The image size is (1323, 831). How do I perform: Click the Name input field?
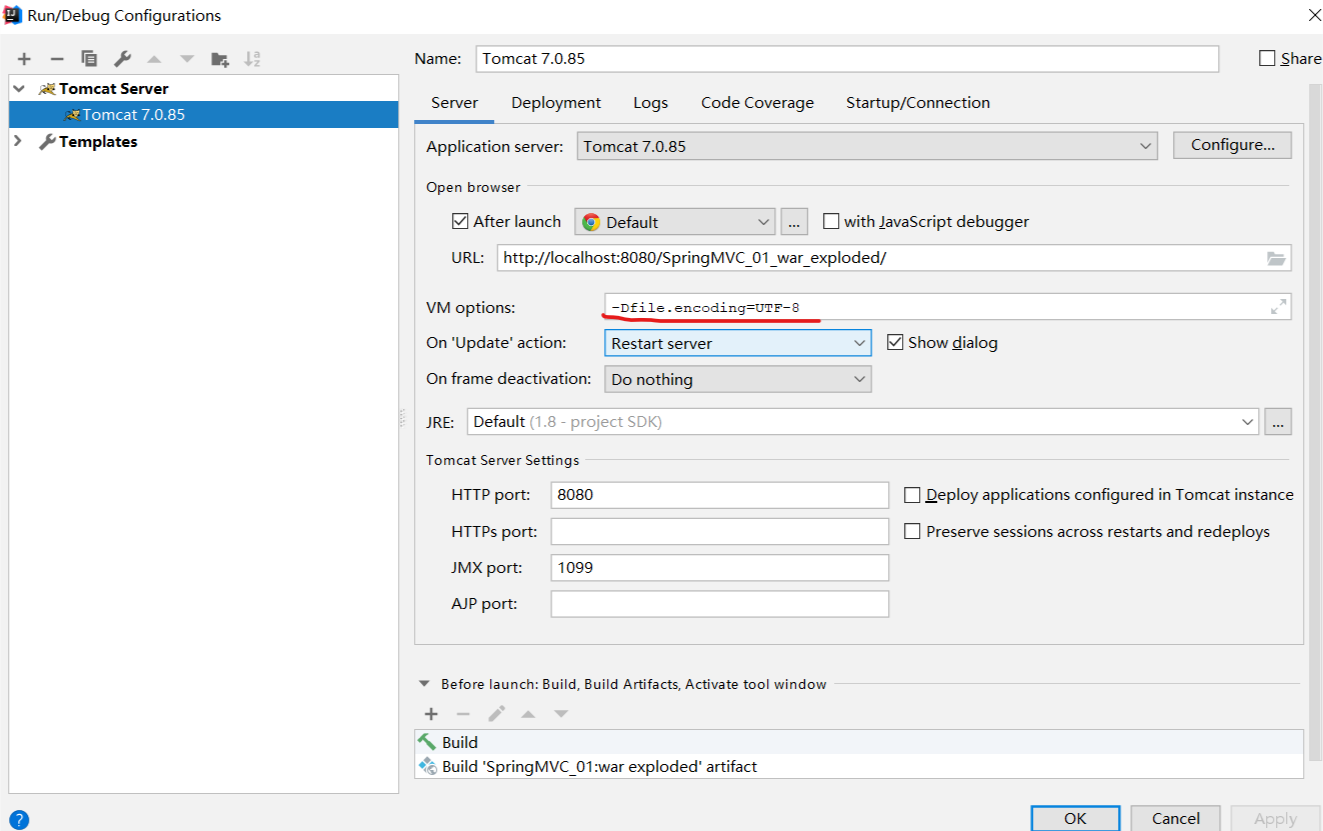click(846, 59)
